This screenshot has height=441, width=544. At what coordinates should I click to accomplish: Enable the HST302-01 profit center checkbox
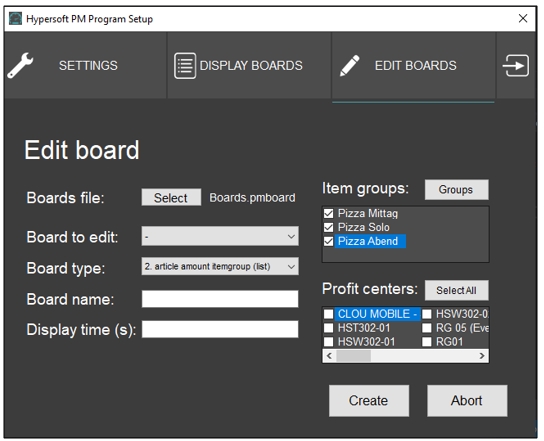pos(328,328)
